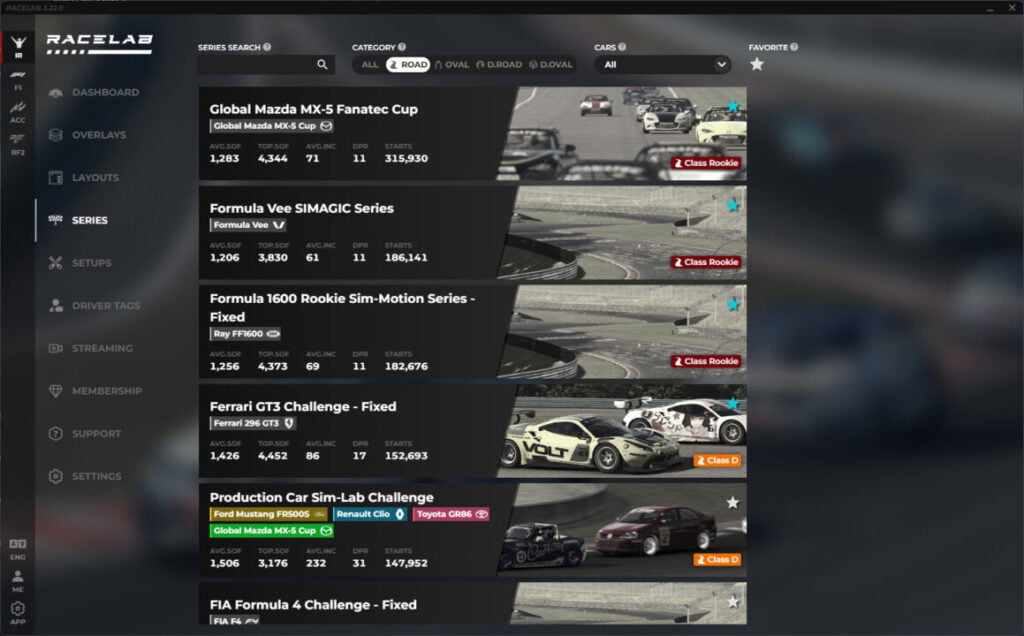Select the iRacing sim icon in left rail
Screen dimensions: 1024x636
(x=18, y=46)
